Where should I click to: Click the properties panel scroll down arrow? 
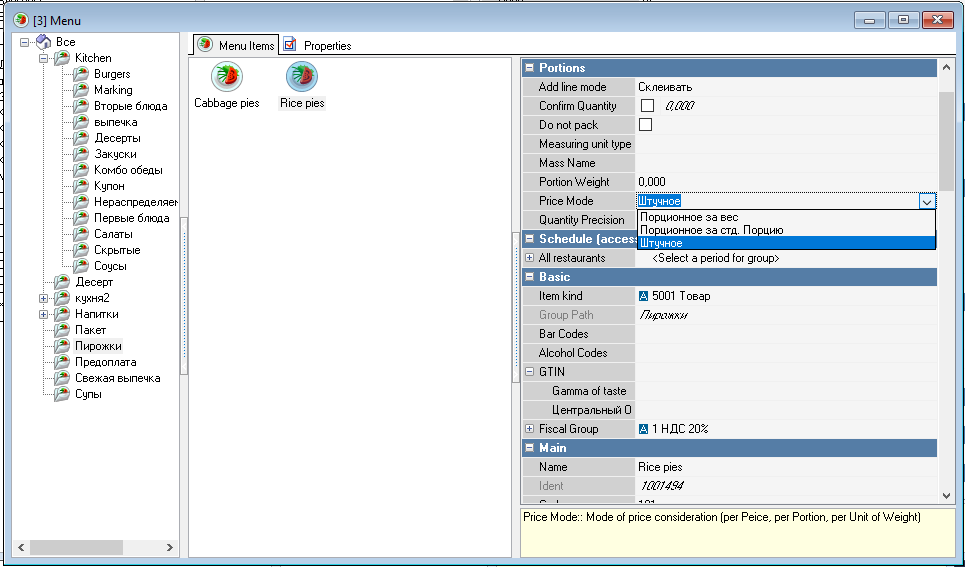(946, 494)
